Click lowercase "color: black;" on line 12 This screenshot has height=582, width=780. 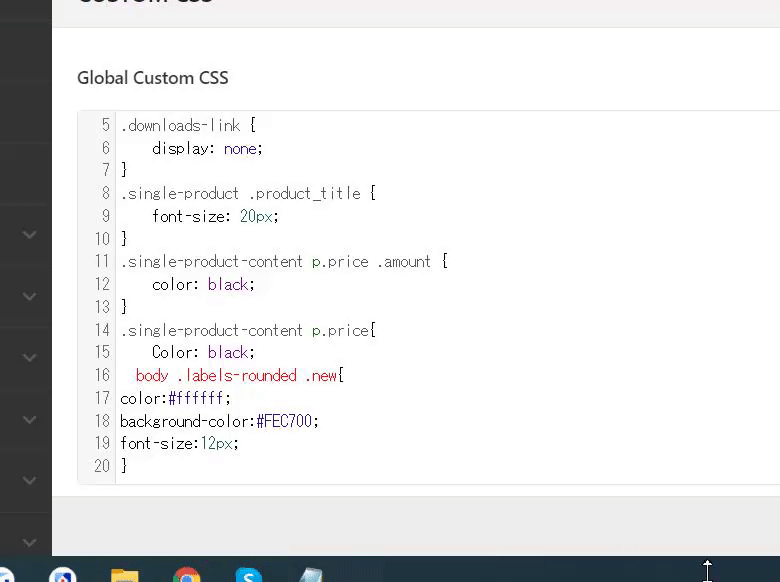[x=203, y=285]
